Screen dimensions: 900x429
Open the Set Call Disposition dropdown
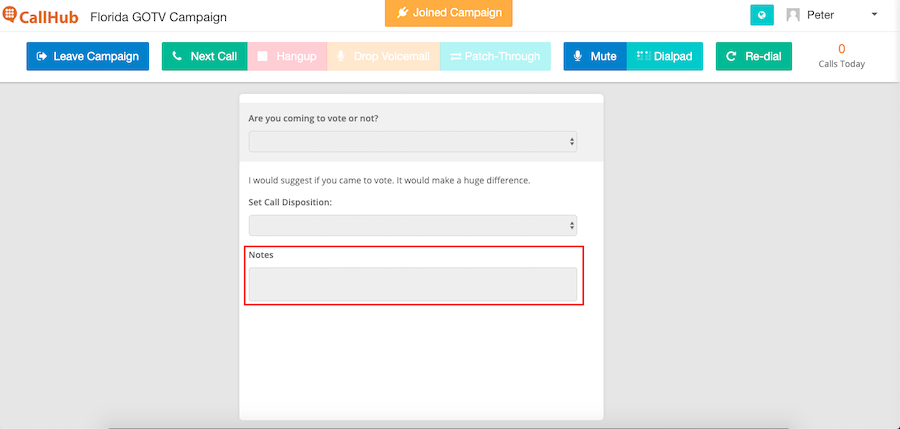(413, 226)
